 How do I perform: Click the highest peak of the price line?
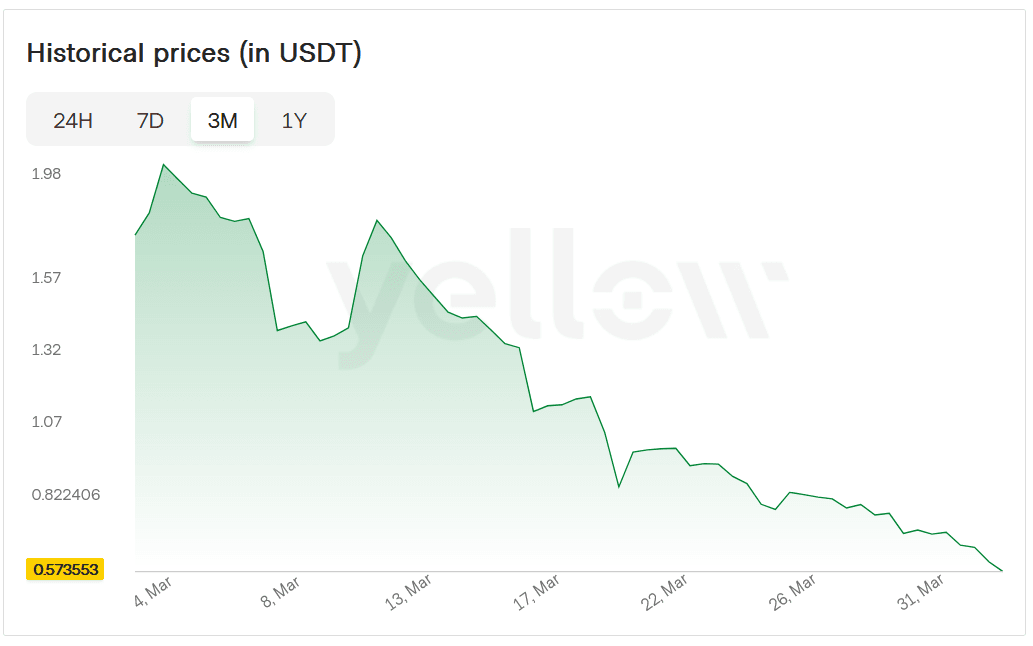coord(164,165)
